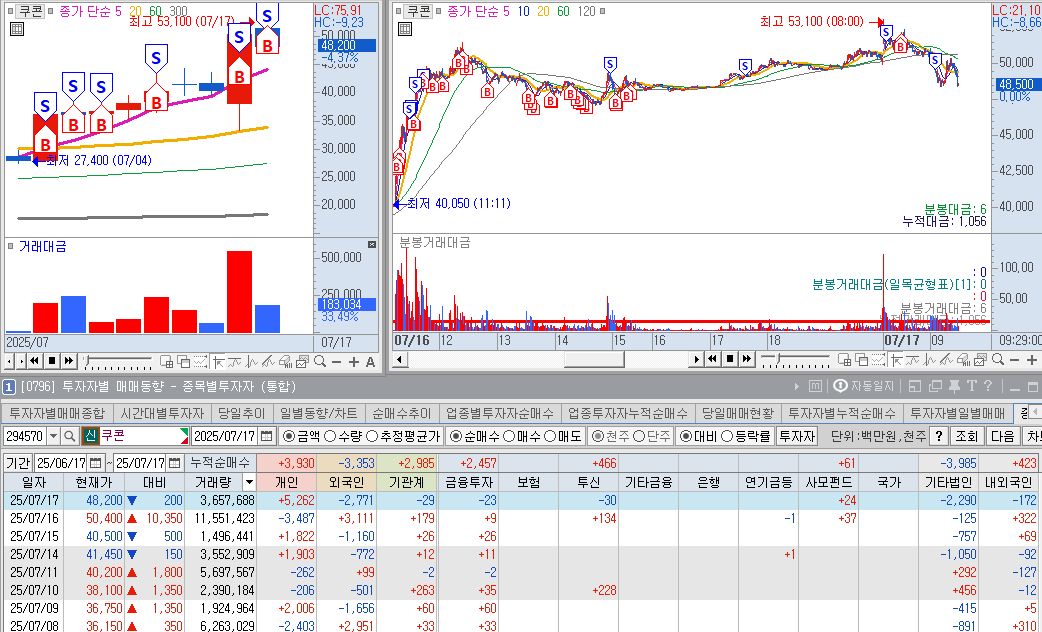Select the 매도 radio button
This screenshot has width=1042, height=632.
[x=550, y=437]
